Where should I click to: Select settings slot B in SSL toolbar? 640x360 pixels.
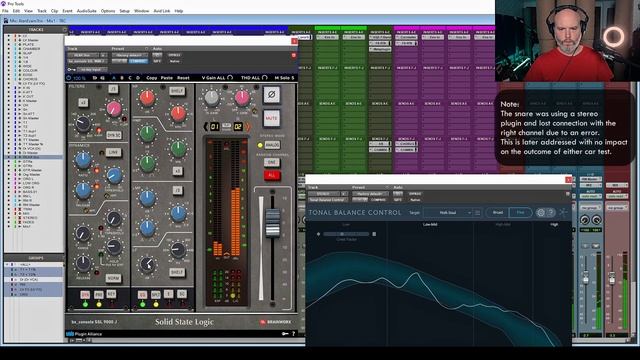(x=122, y=78)
